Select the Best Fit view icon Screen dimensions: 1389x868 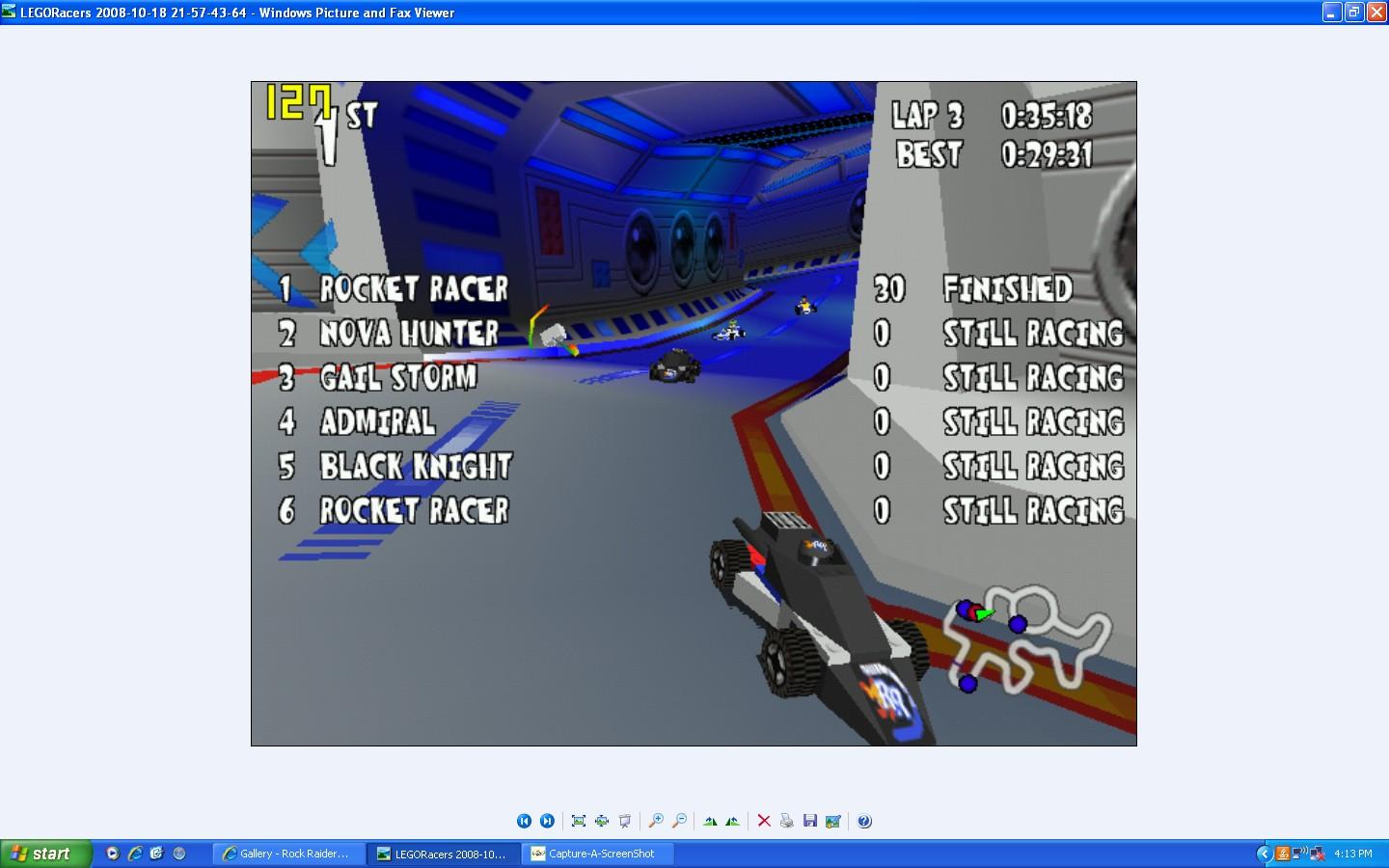click(x=579, y=821)
